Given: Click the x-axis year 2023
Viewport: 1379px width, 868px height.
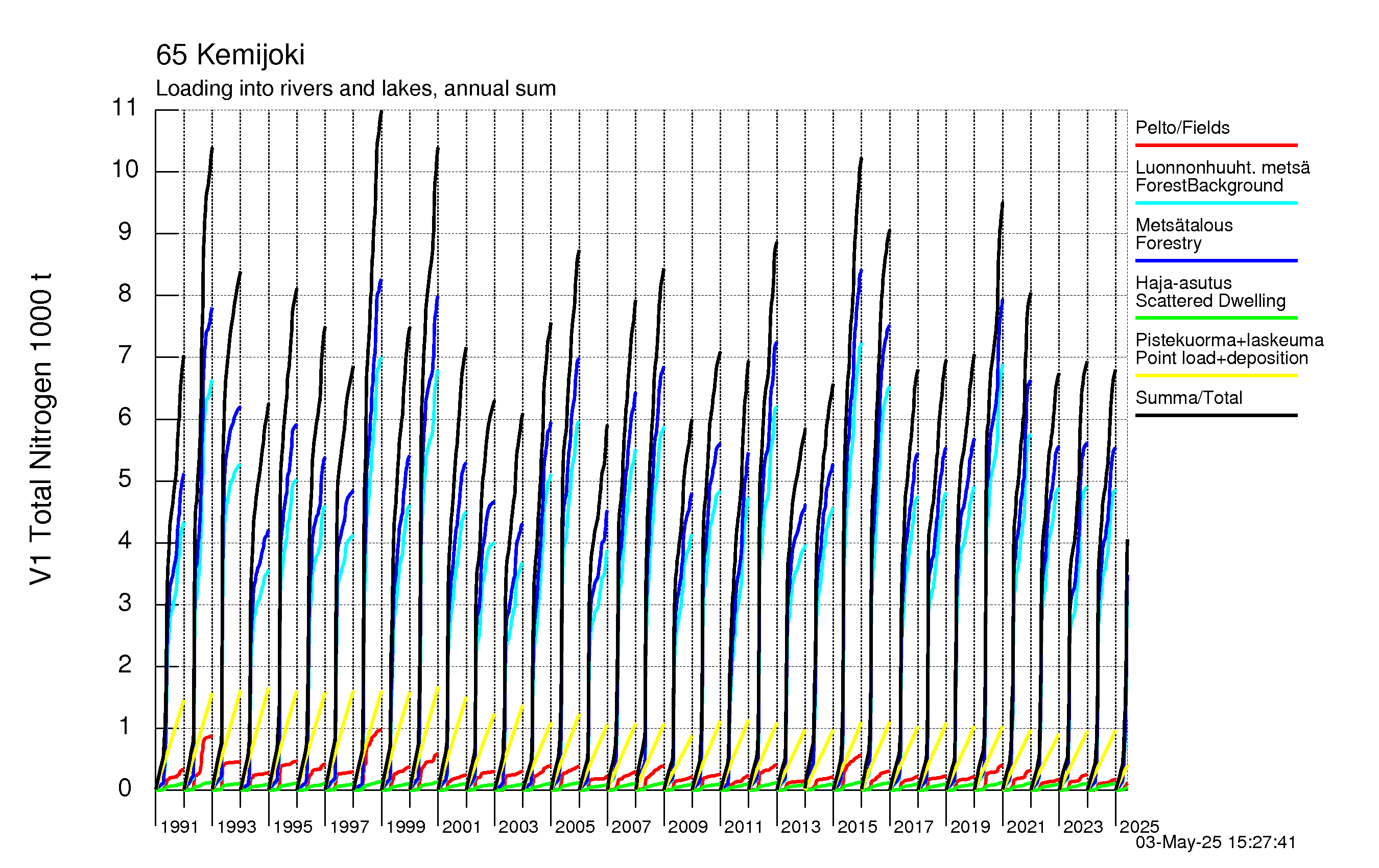Looking at the screenshot, I should click(1083, 827).
